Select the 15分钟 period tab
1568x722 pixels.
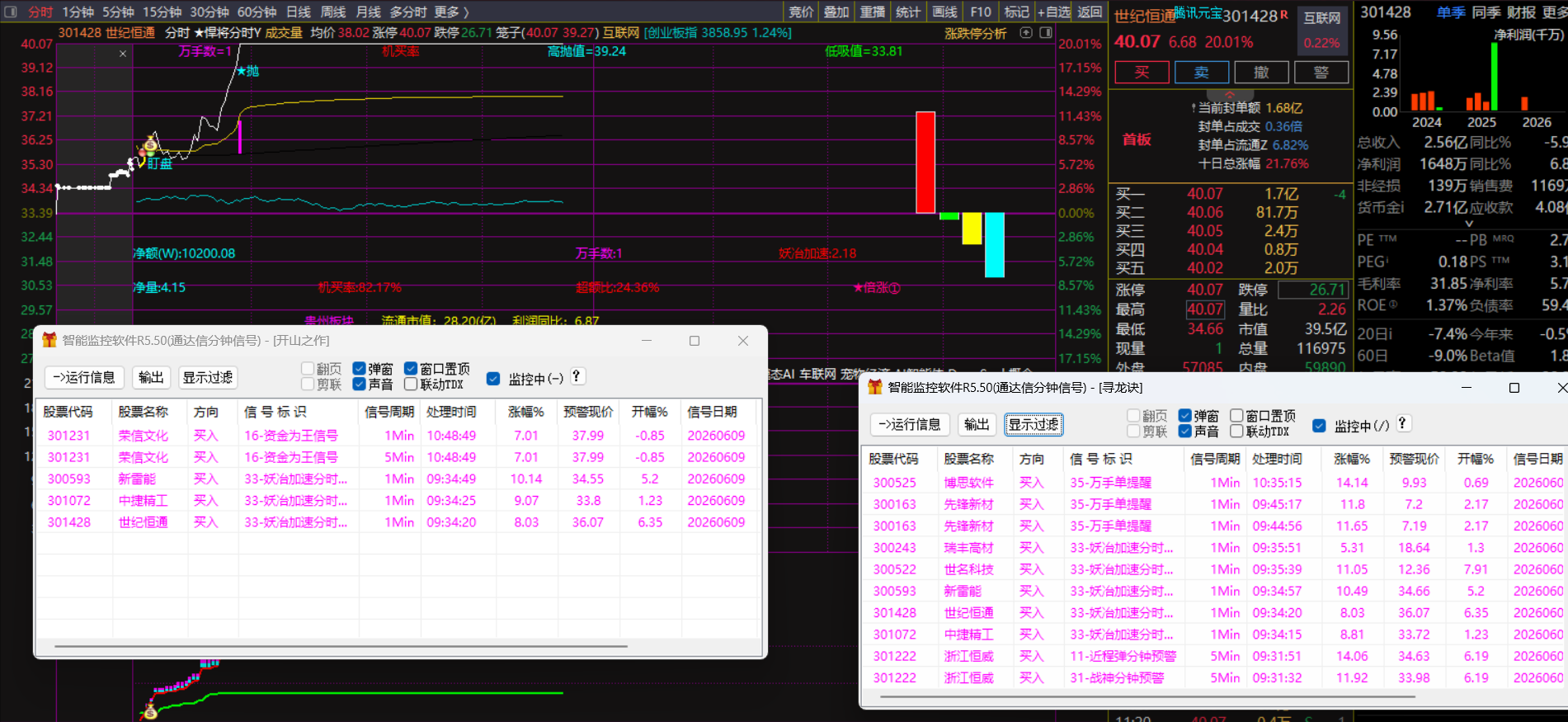tap(162, 12)
